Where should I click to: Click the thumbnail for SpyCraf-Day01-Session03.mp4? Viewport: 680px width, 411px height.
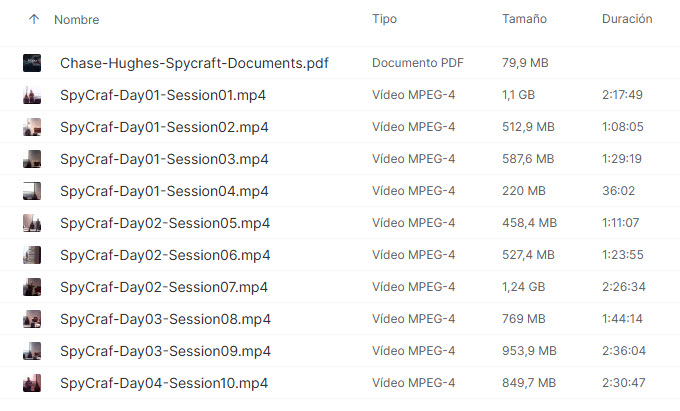(32, 159)
